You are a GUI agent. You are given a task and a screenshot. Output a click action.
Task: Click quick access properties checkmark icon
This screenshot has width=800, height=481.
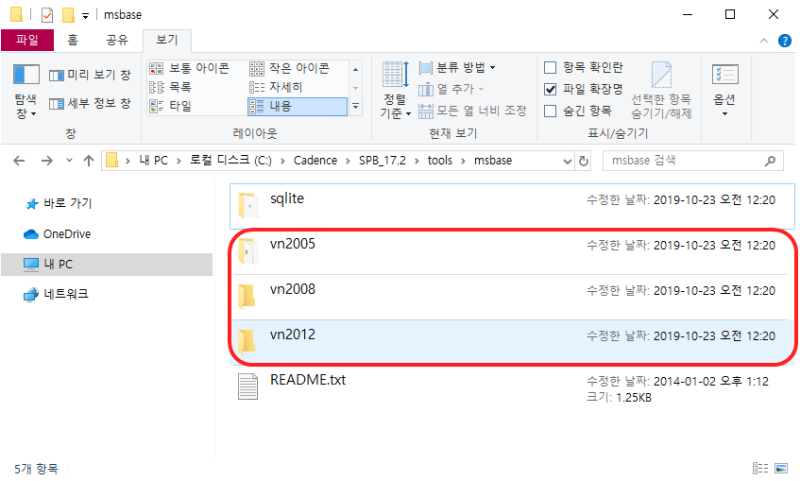tap(47, 15)
